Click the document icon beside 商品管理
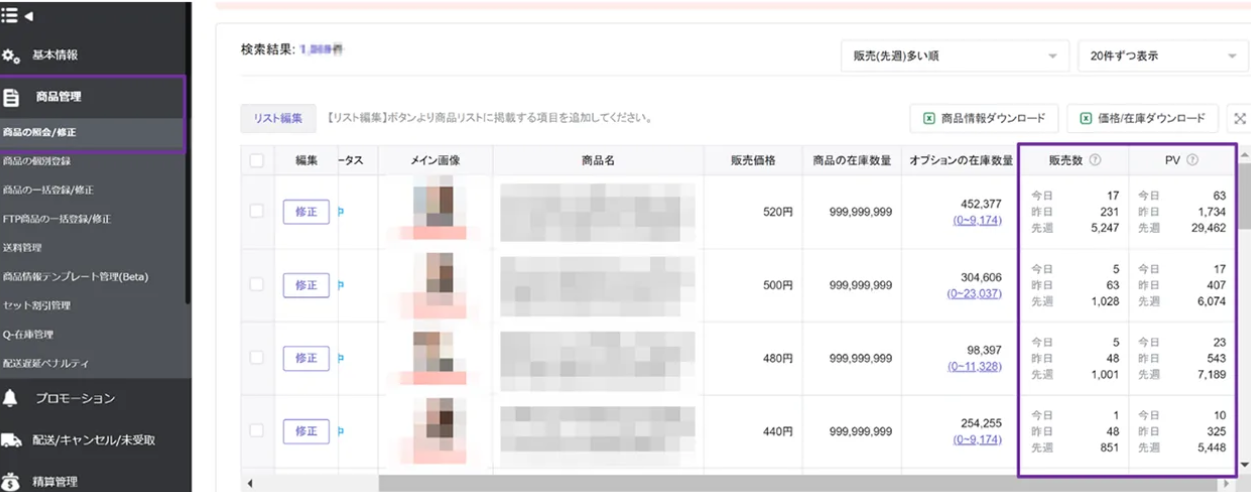The height and width of the screenshot is (492, 1251). click(x=12, y=98)
